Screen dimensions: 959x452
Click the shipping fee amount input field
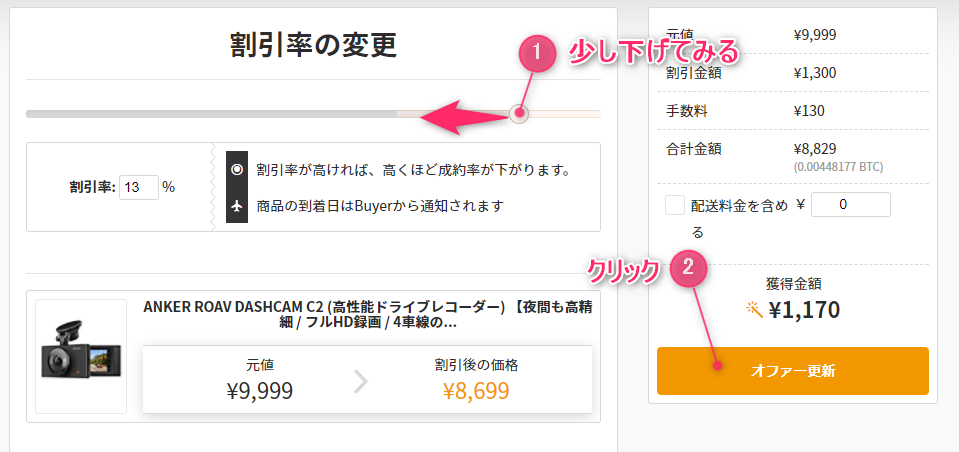(850, 205)
